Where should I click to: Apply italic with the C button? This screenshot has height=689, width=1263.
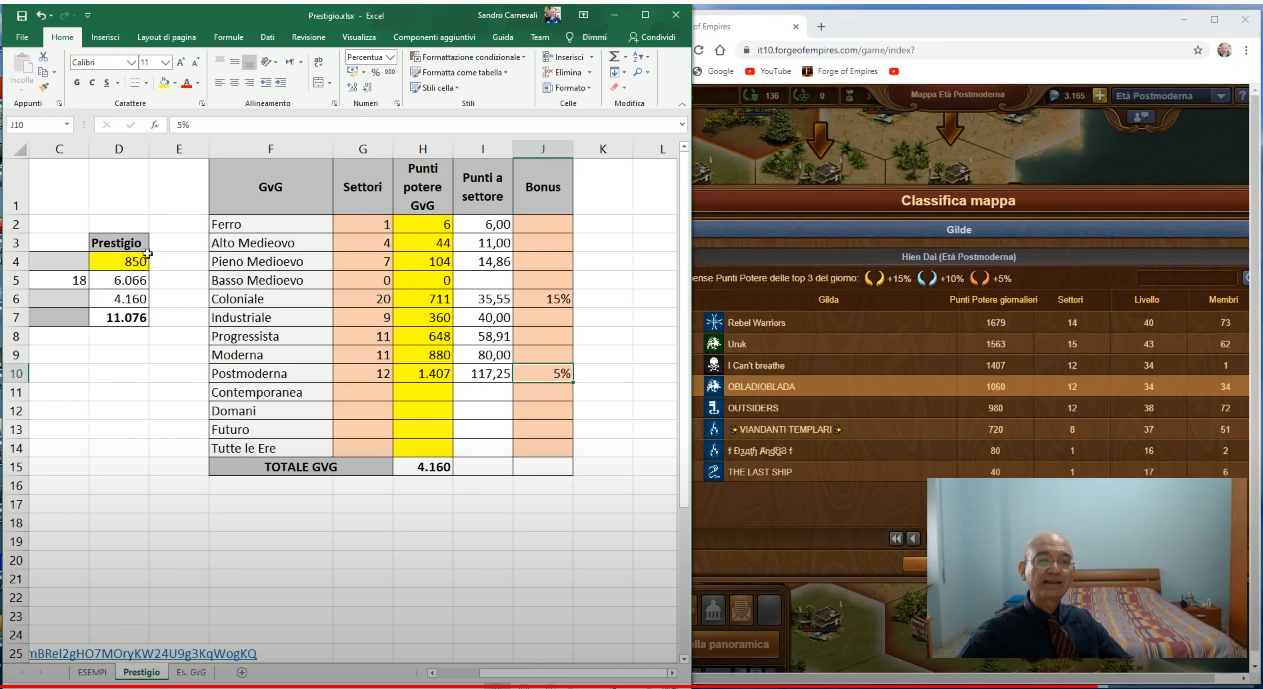click(91, 83)
